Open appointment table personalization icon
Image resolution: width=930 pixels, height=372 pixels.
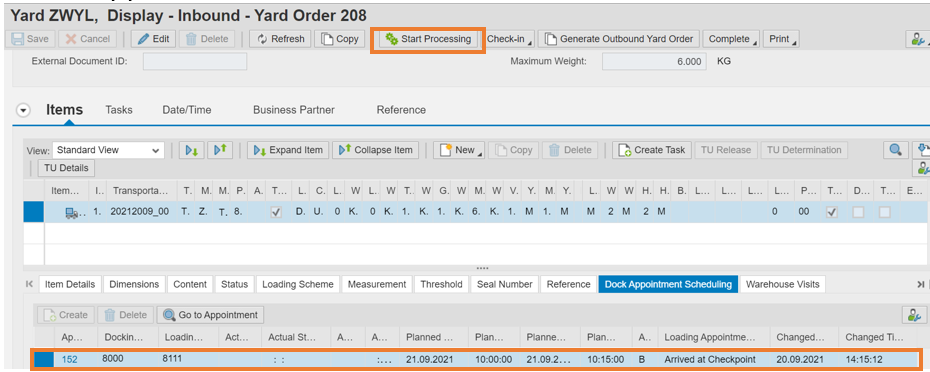click(914, 315)
